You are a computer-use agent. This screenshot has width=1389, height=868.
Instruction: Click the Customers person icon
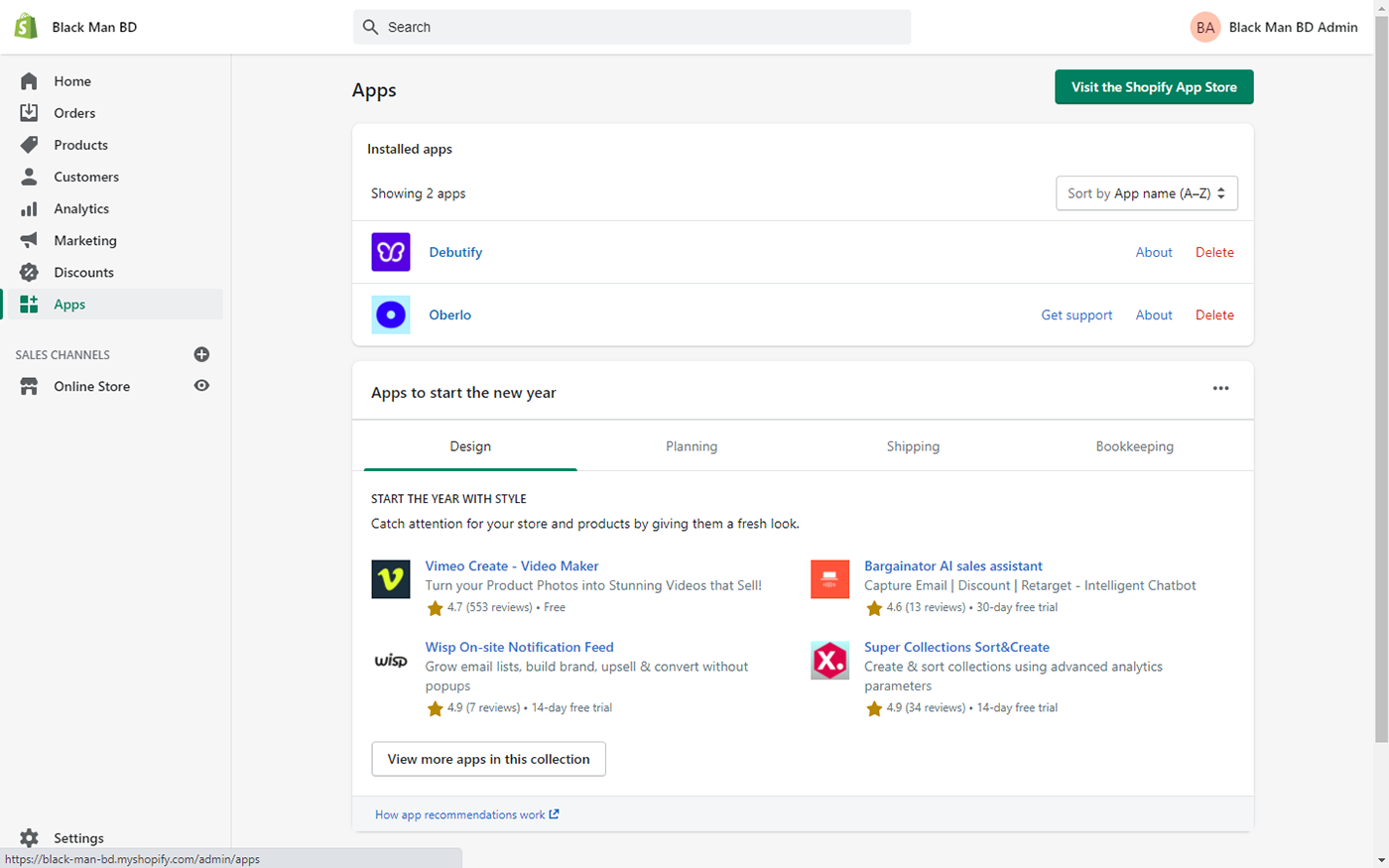pos(29,177)
